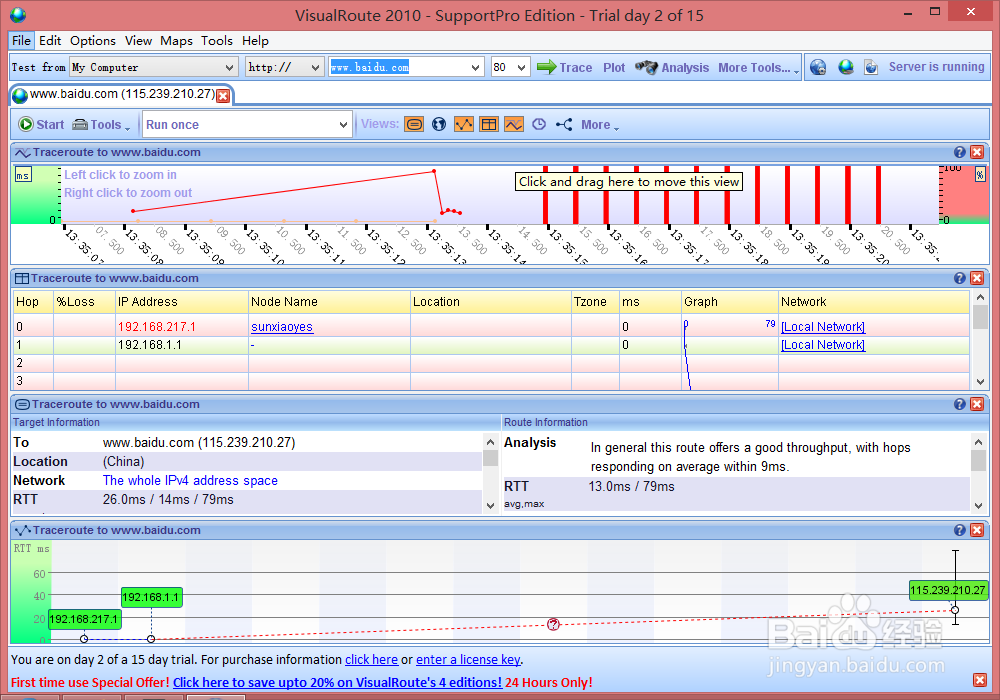Click the globe with network server icon

846,67
